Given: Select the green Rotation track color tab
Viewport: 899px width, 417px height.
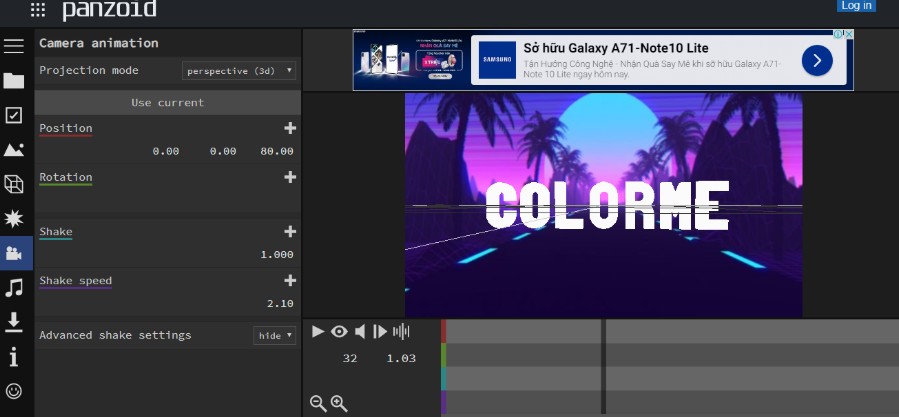Looking at the screenshot, I should (x=443, y=355).
